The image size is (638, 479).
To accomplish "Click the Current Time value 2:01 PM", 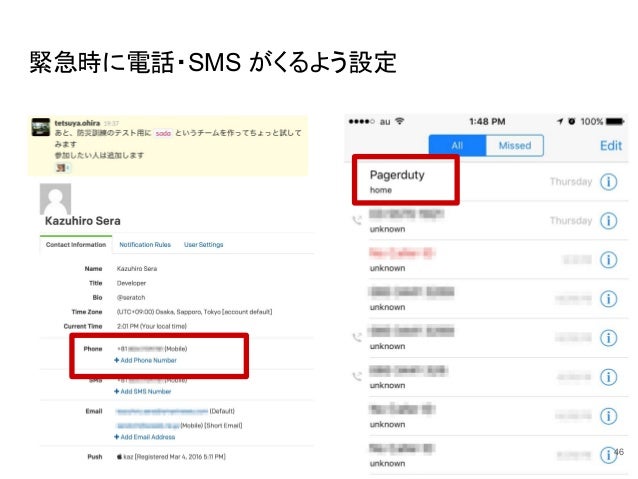I will tap(151, 326).
